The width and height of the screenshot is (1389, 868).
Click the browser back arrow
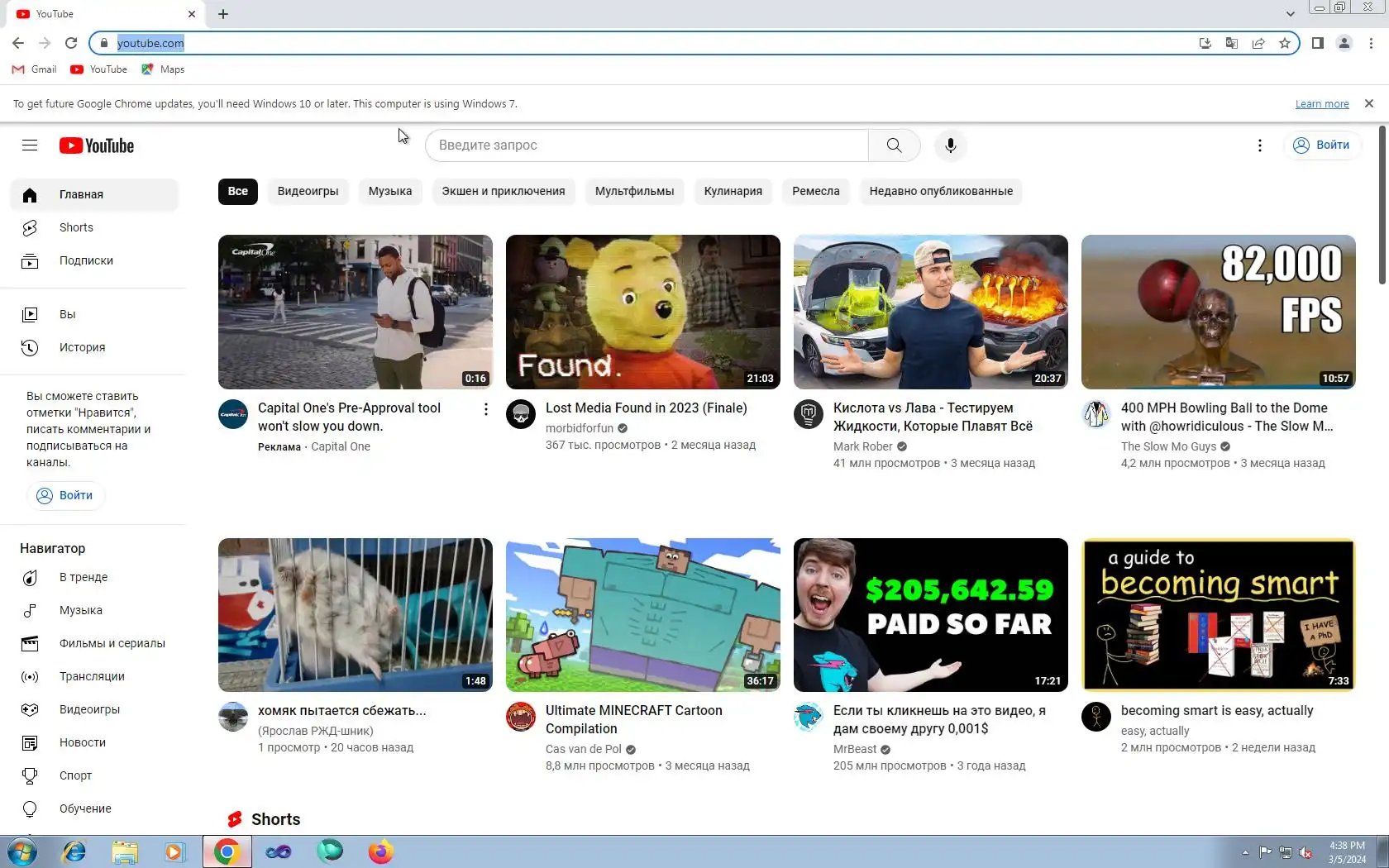[x=18, y=43]
